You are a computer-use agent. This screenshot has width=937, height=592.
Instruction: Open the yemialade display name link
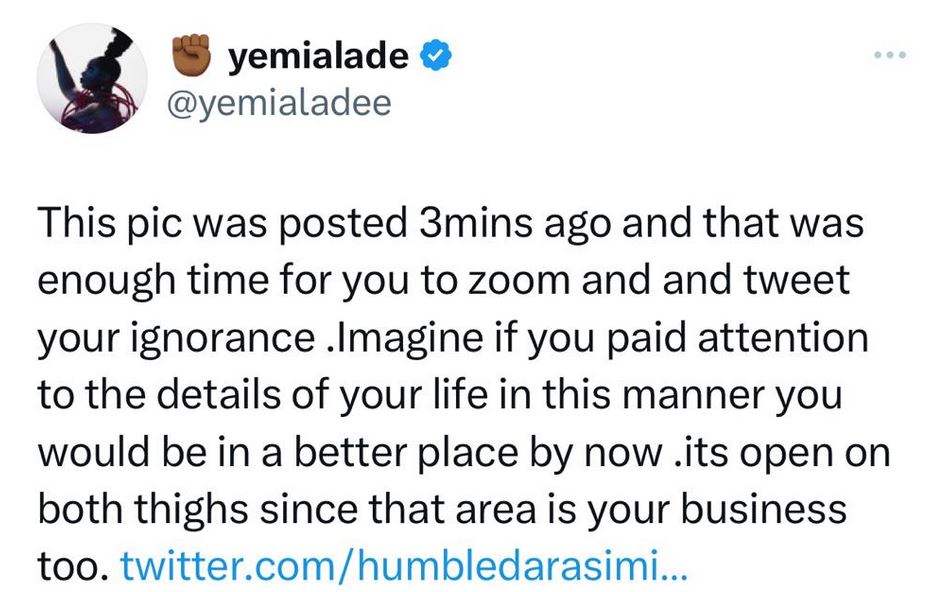tap(319, 58)
